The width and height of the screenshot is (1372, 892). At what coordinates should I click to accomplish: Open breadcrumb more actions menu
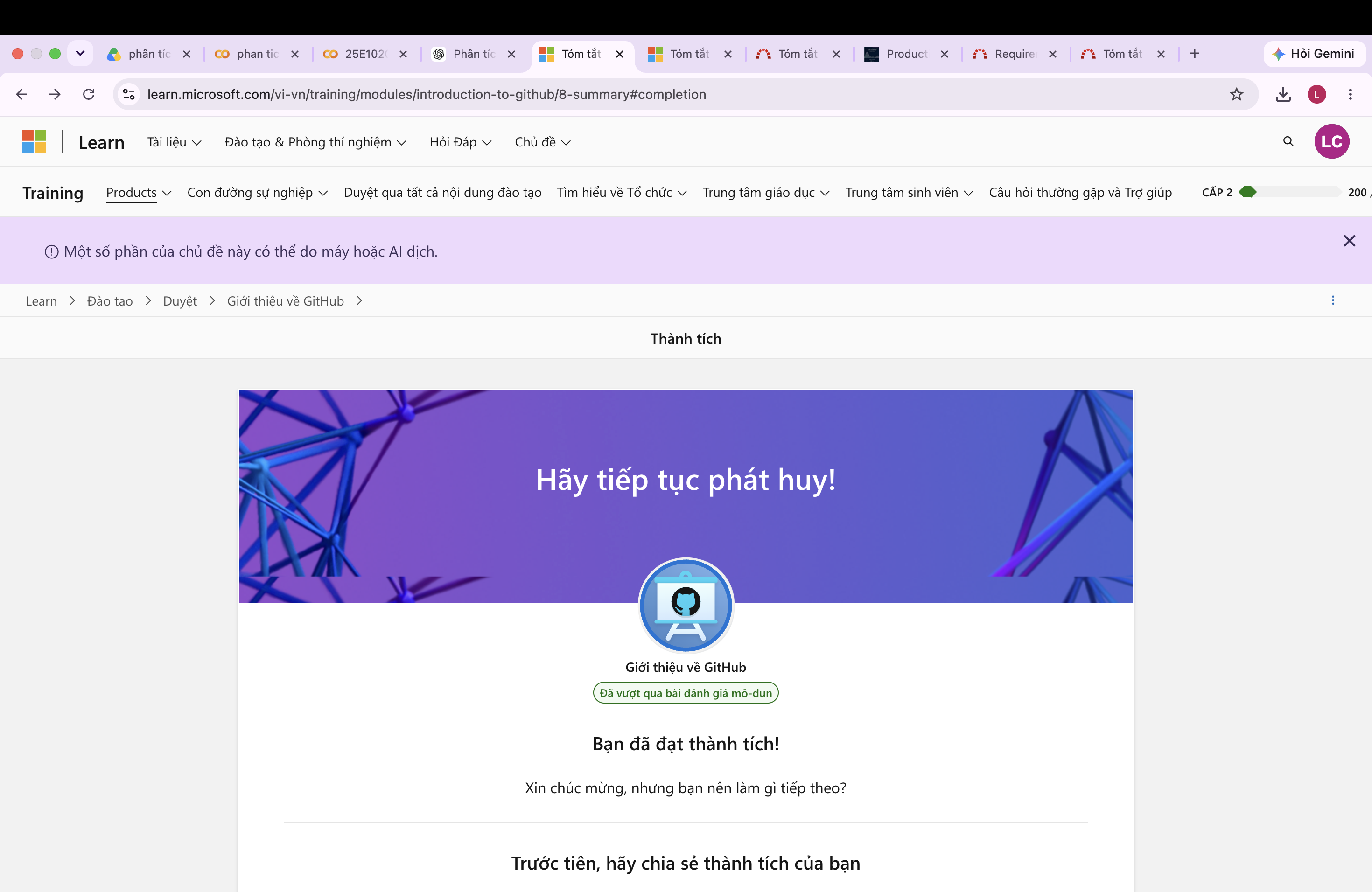(1333, 300)
